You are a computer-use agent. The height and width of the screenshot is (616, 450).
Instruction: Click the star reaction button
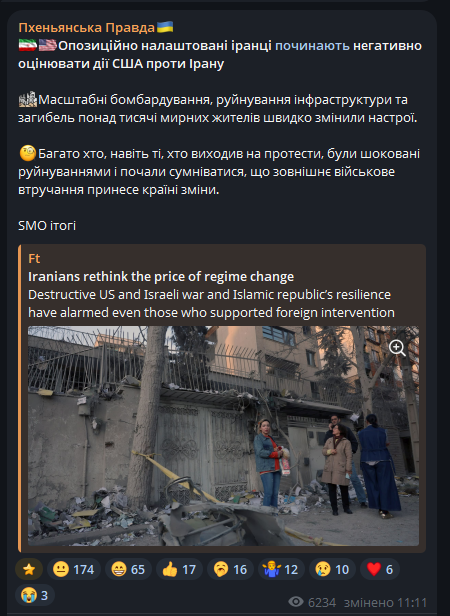[x=29, y=569]
